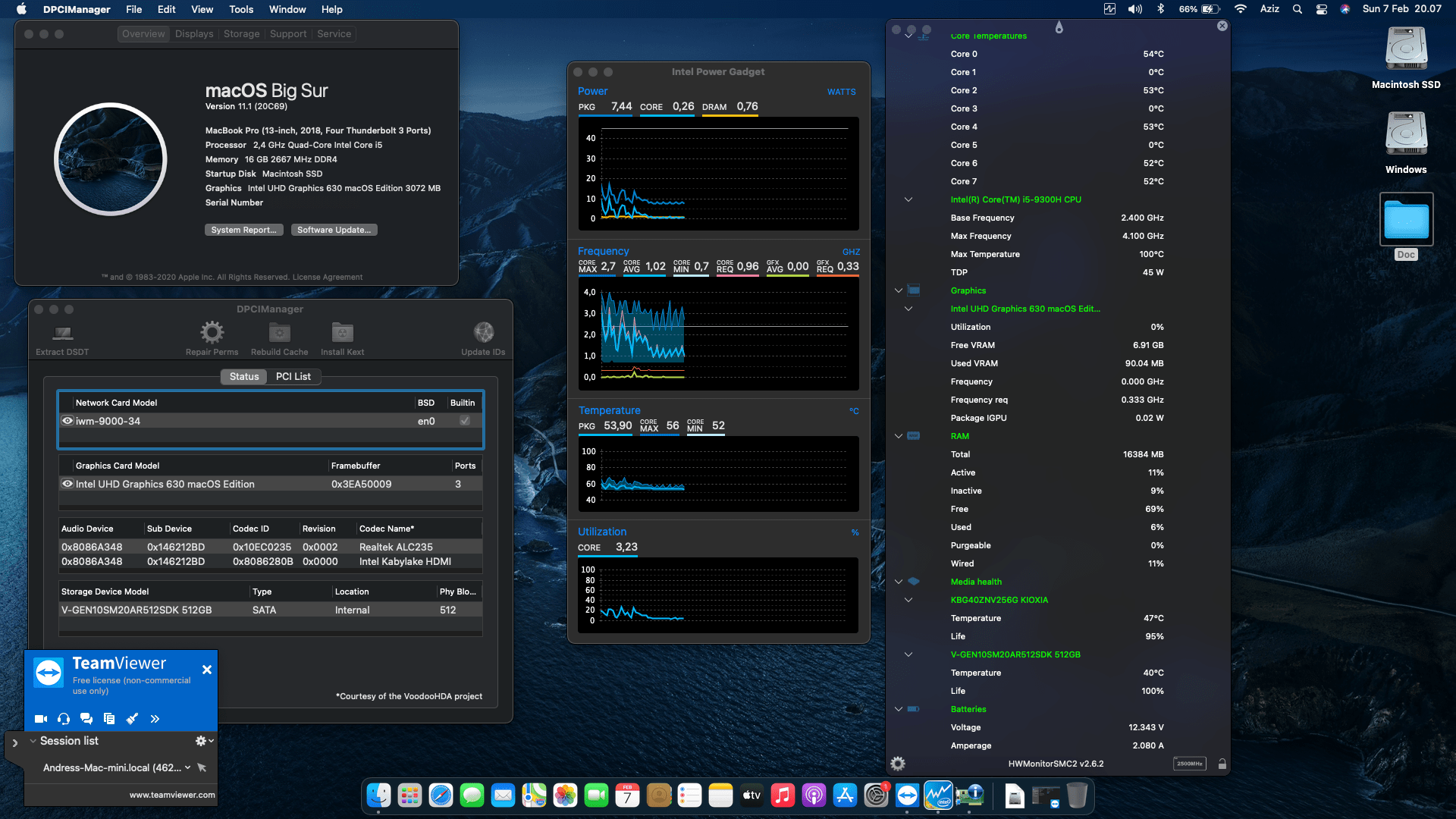Toggle Bluetooth menu bar icon

1160,9
